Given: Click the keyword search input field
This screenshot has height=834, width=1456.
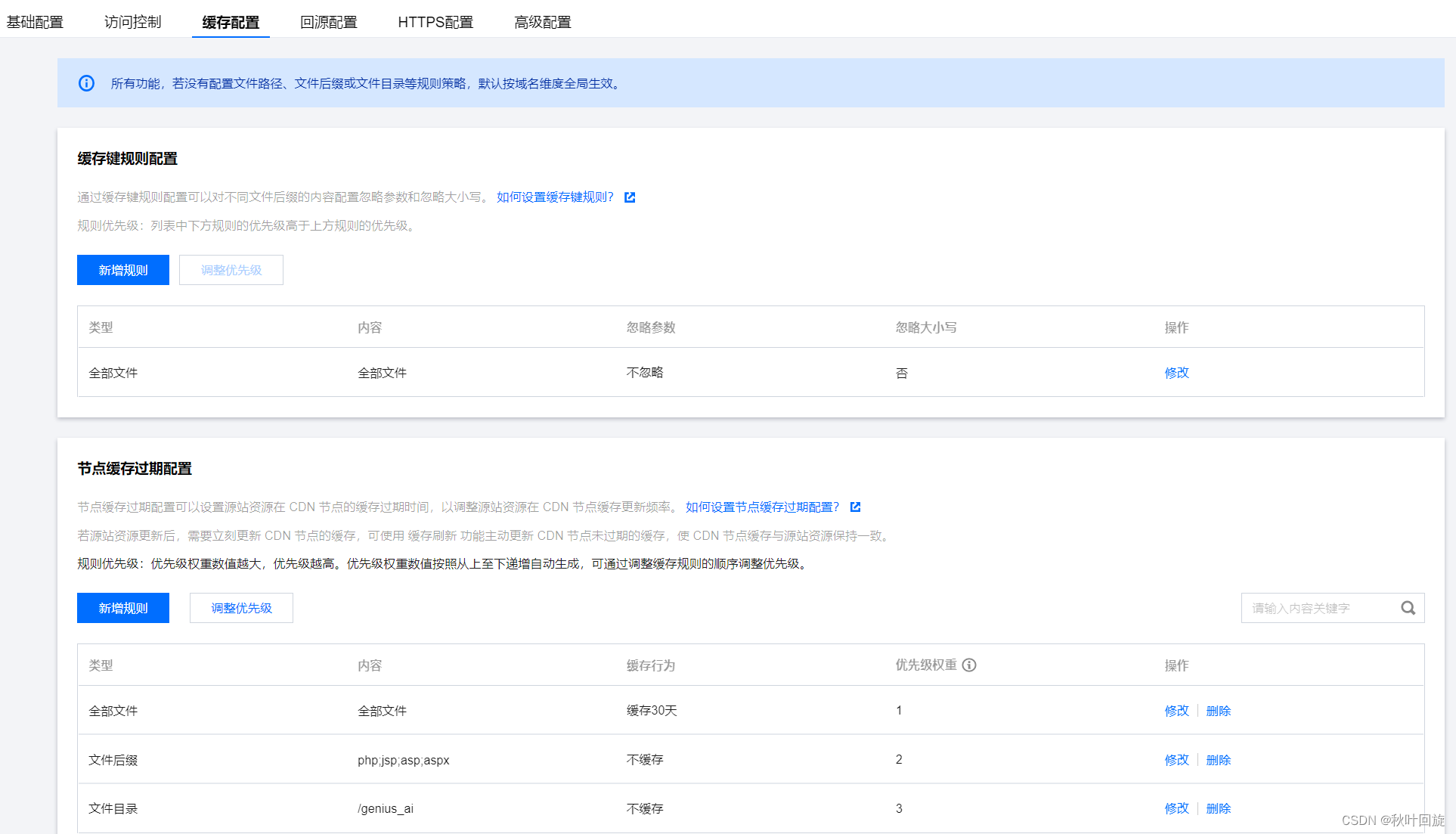Looking at the screenshot, I should 1323,607.
